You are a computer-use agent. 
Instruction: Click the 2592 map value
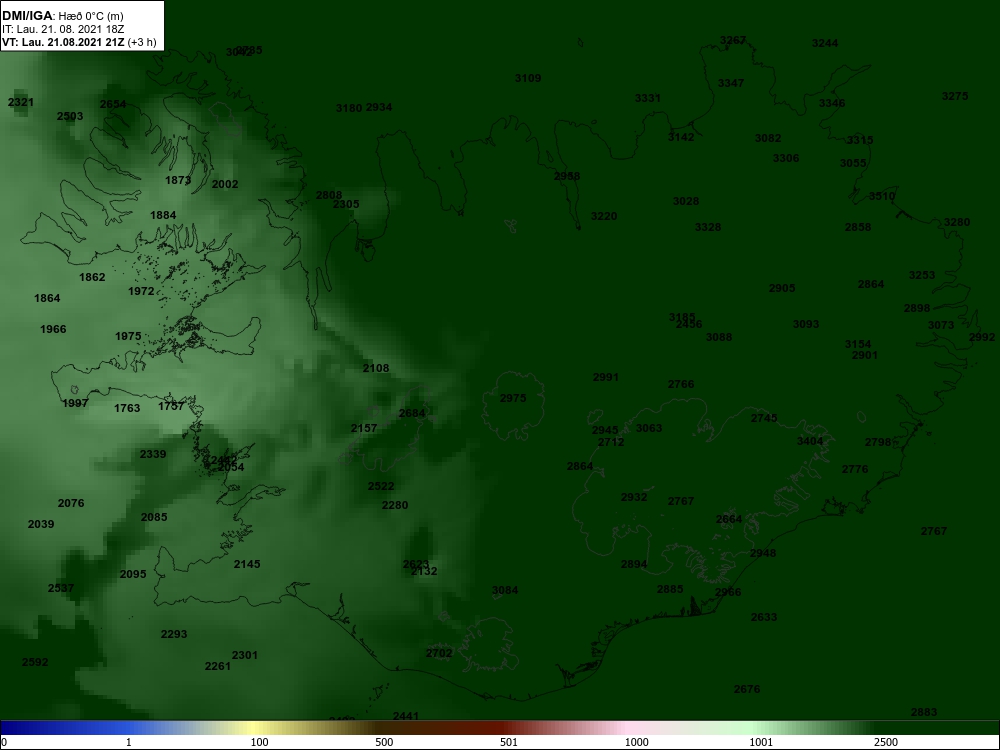[x=34, y=663]
